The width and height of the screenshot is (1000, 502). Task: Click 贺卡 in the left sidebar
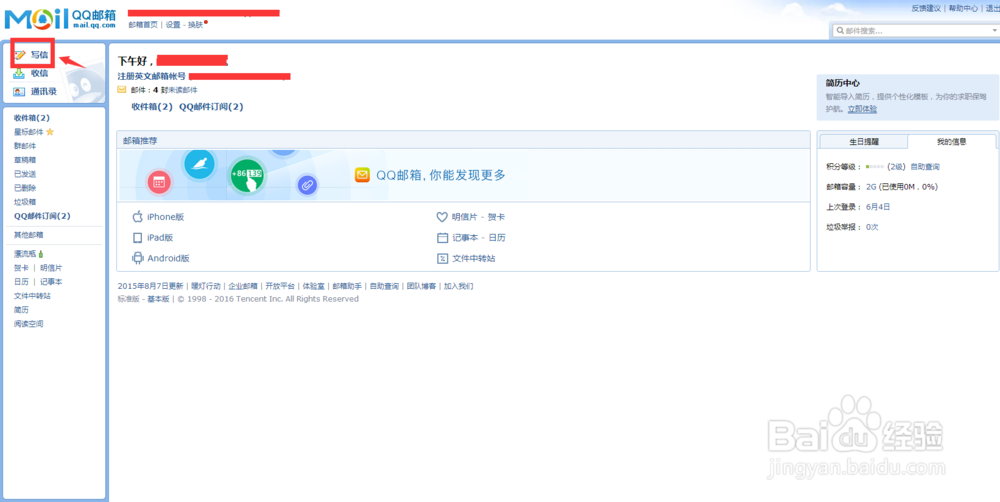[21, 268]
